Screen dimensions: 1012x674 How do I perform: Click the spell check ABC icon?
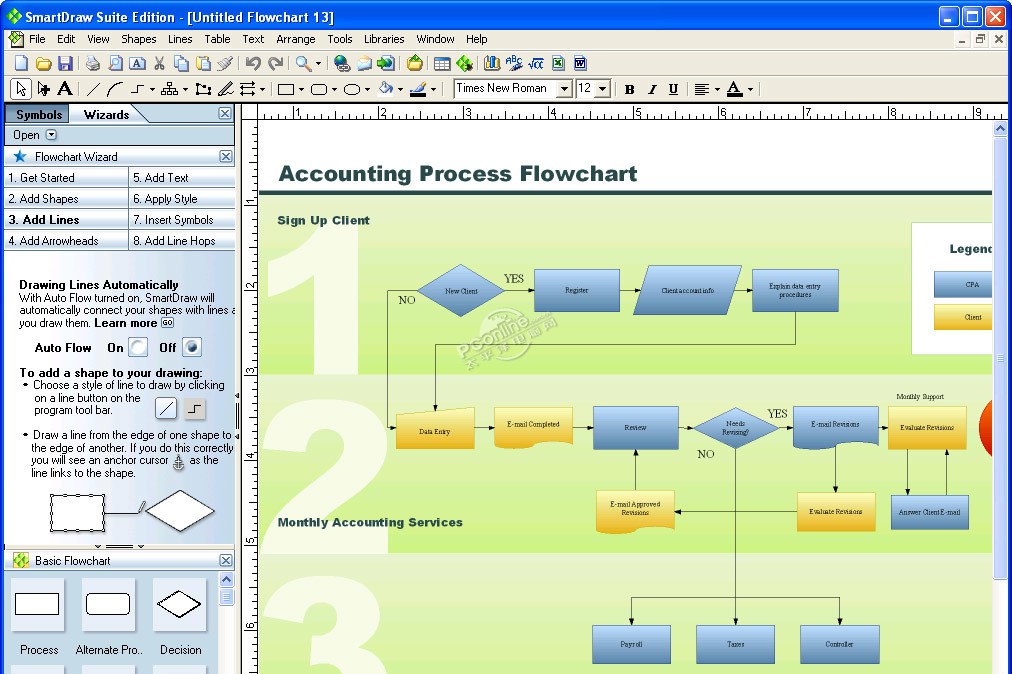pyautogui.click(x=514, y=63)
